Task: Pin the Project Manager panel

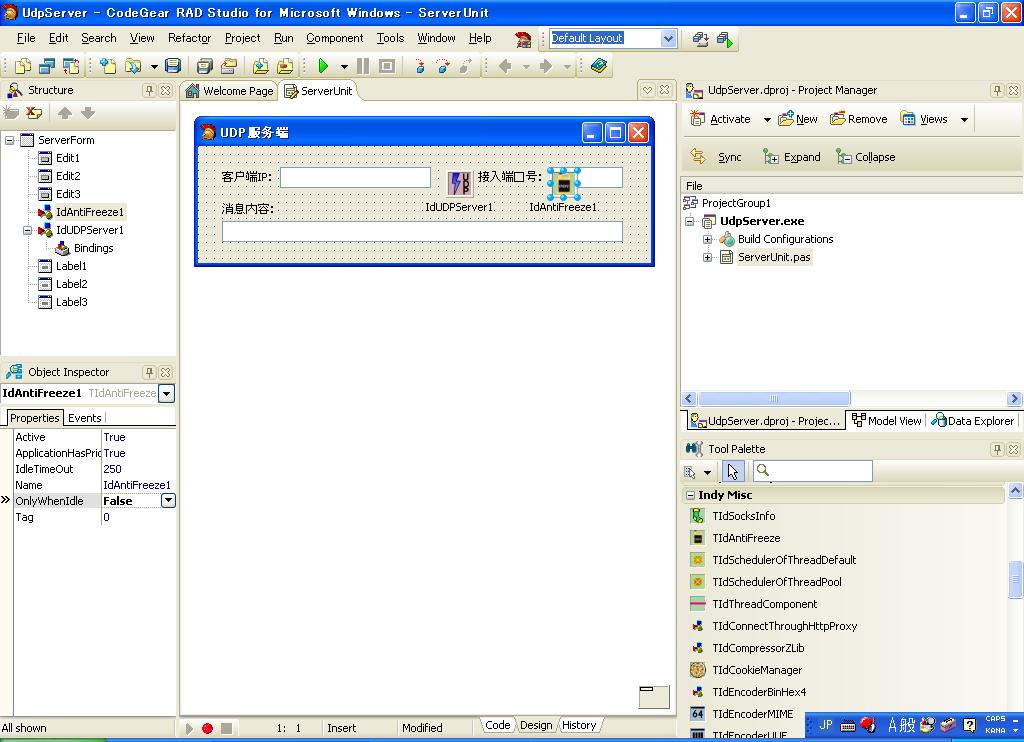Action: point(997,90)
